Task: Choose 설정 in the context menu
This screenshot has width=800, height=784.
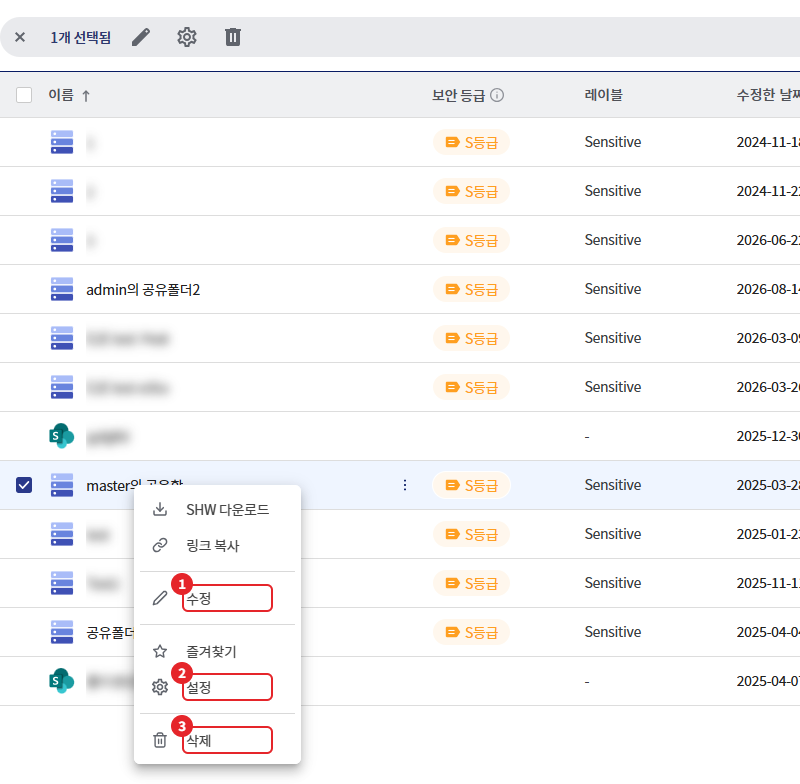Action: coord(198,688)
